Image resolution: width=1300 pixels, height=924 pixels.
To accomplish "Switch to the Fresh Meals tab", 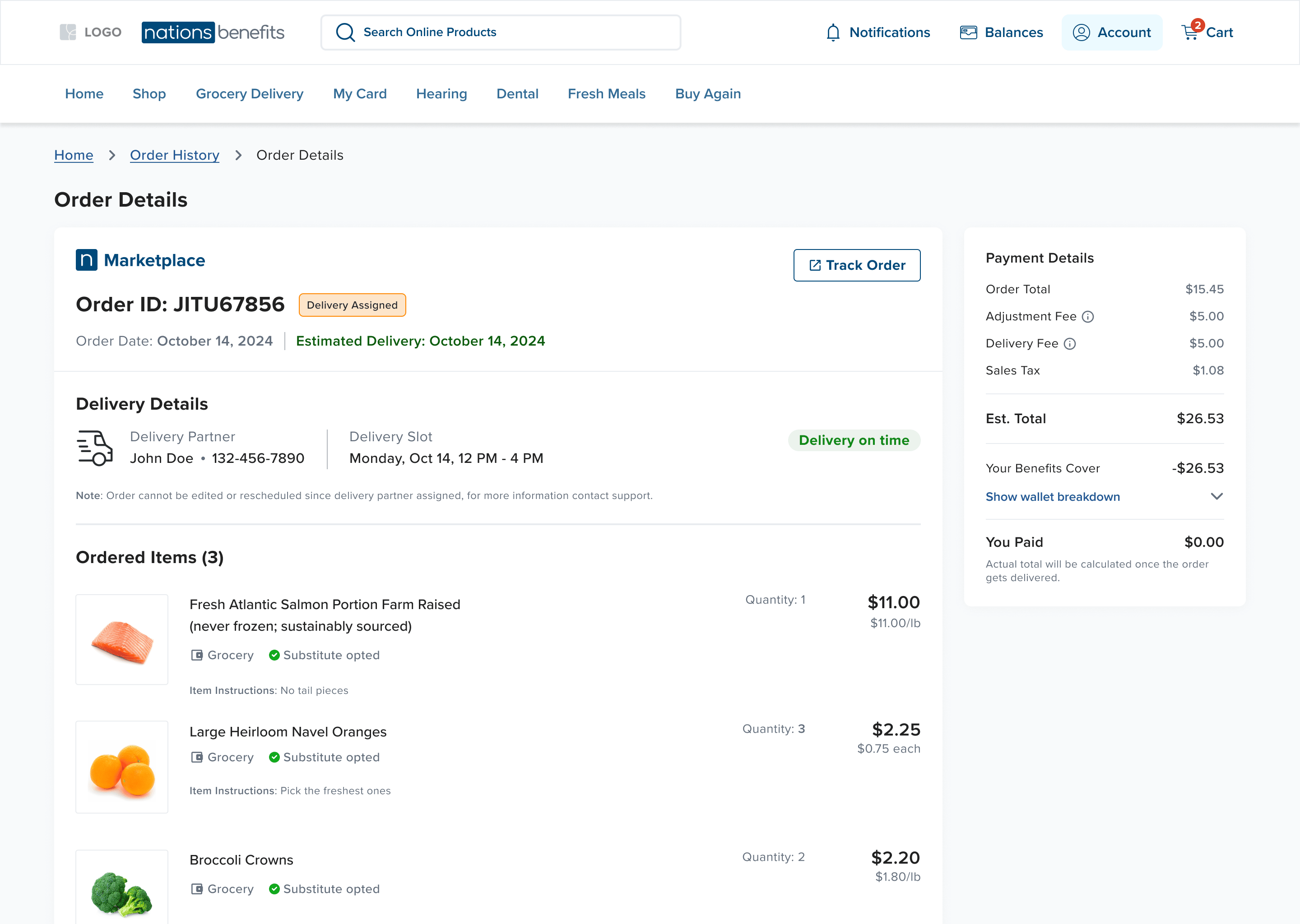I will click(x=606, y=94).
